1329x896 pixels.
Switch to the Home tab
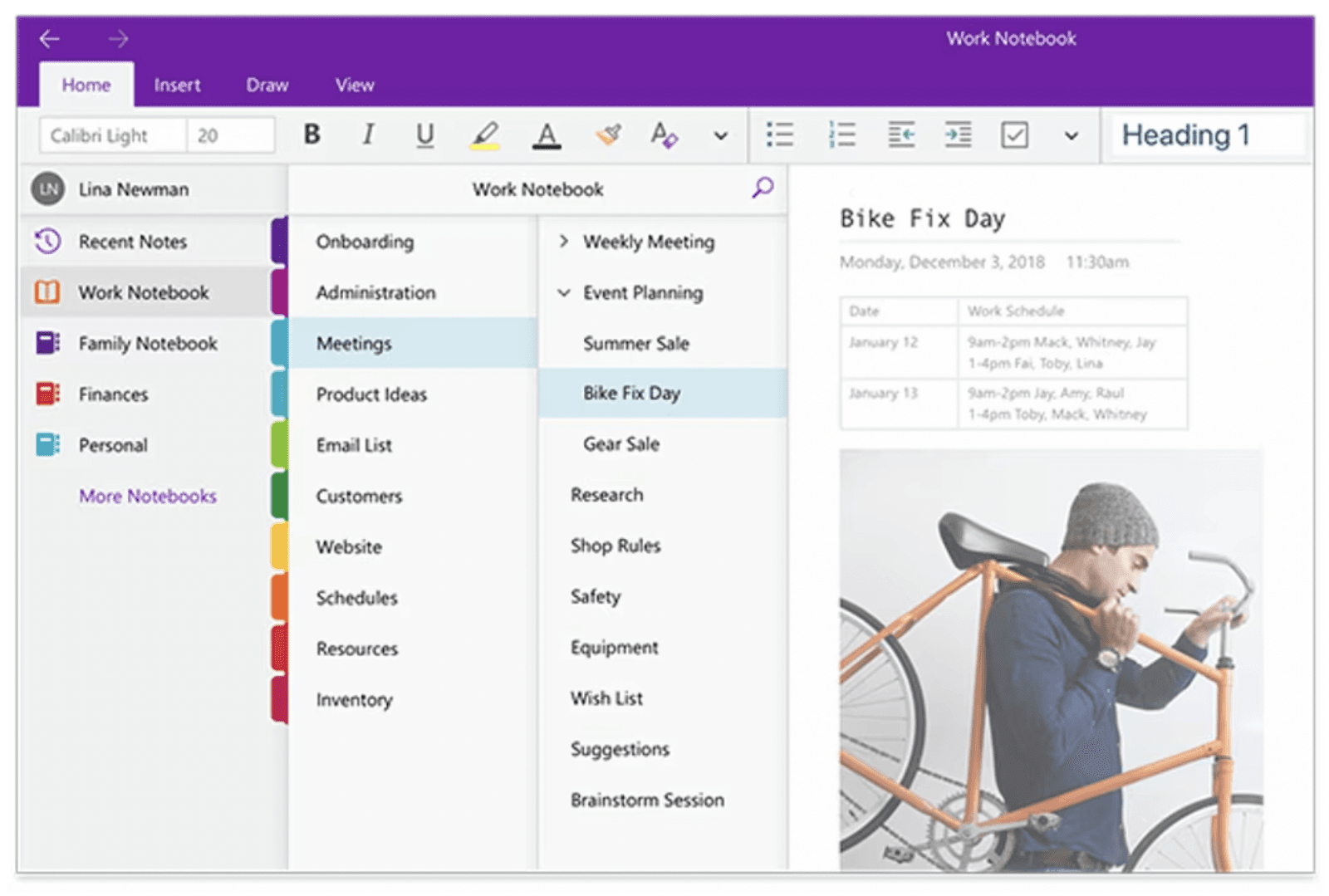pyautogui.click(x=86, y=85)
